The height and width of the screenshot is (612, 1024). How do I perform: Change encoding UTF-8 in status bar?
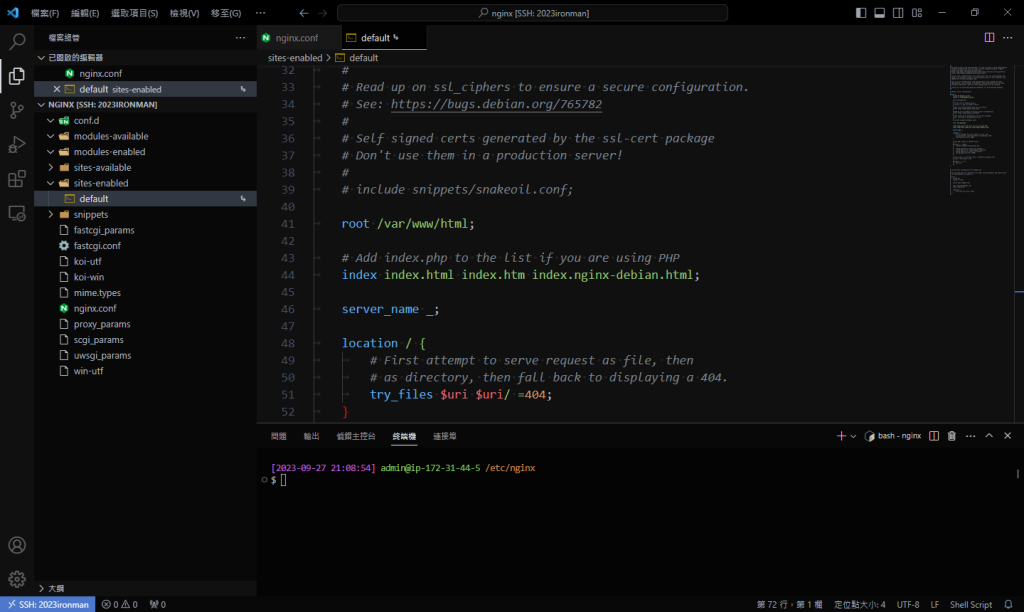908,605
